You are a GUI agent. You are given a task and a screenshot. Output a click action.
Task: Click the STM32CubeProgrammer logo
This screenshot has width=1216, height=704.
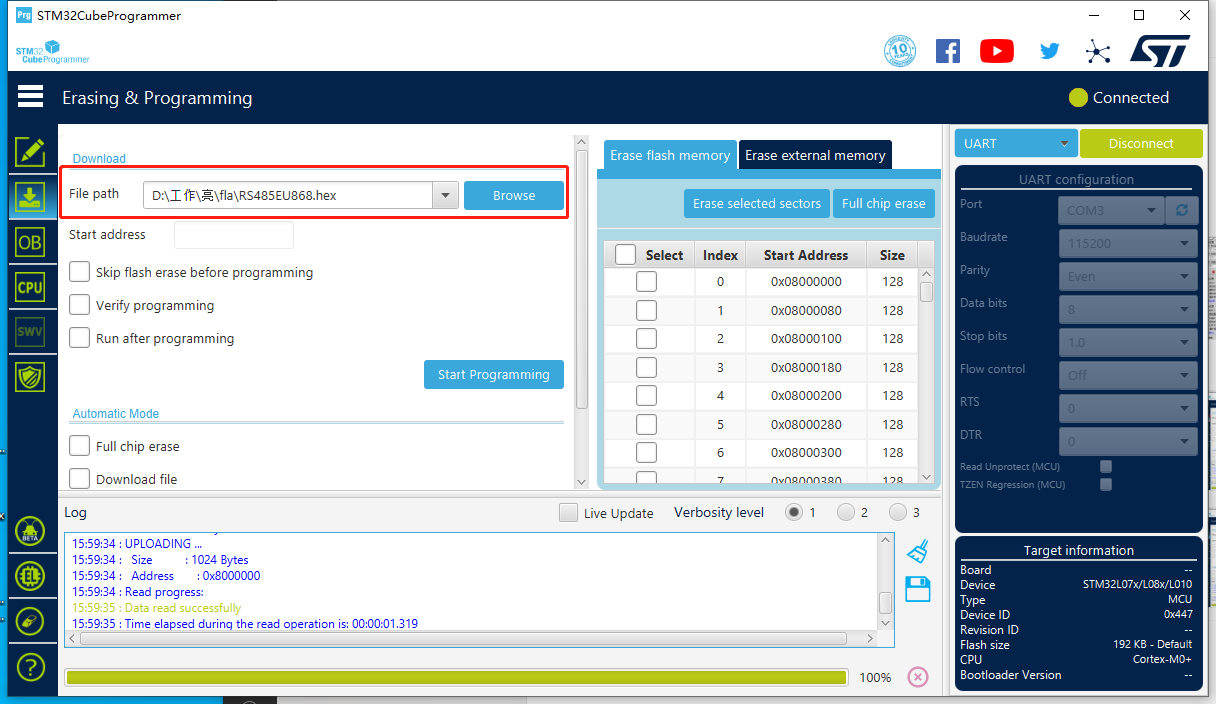point(52,52)
